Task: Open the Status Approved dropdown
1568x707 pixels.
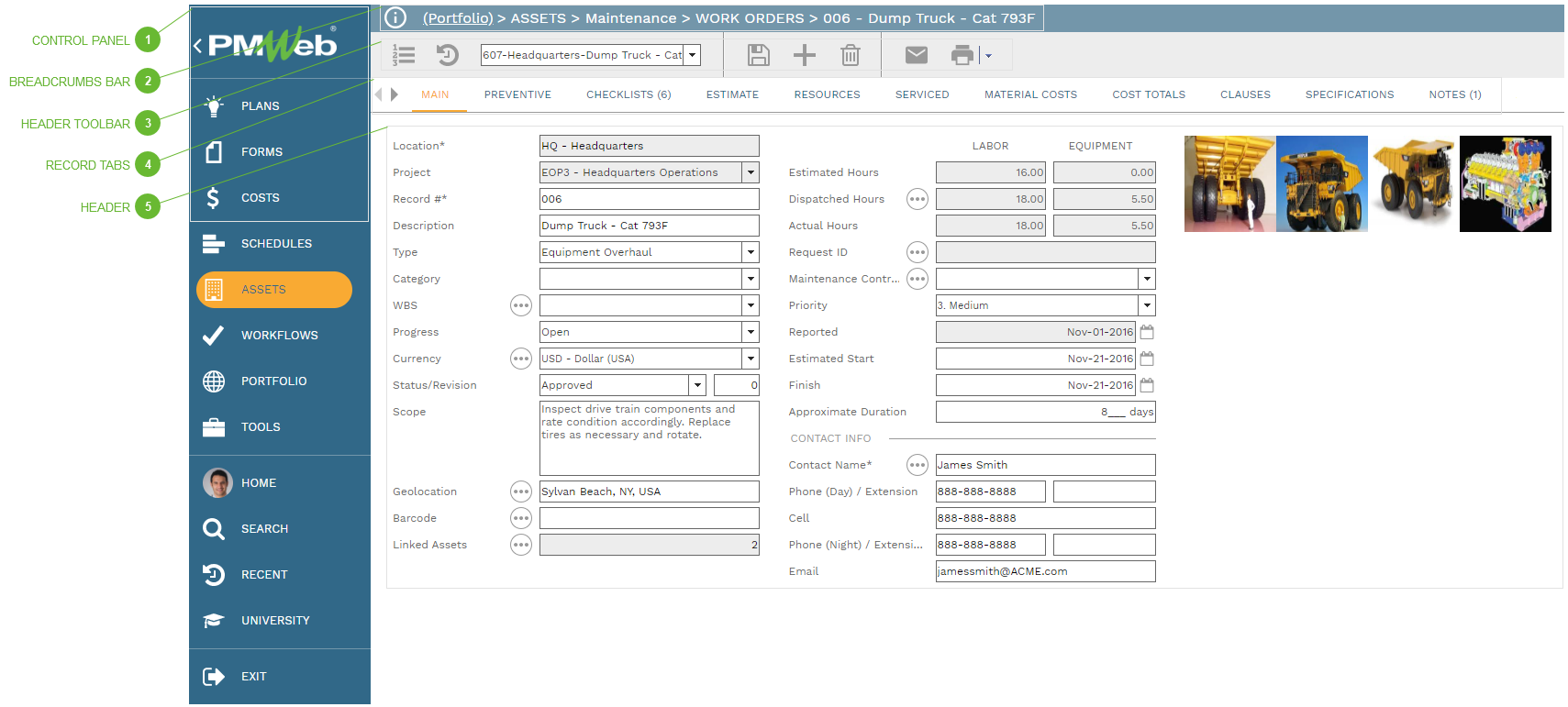Action: click(x=697, y=385)
